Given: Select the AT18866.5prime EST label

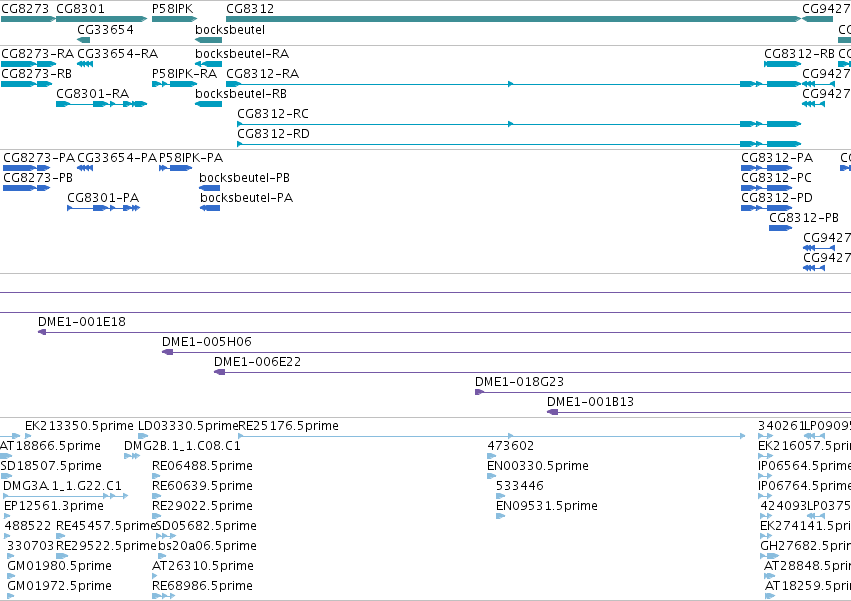Looking at the screenshot, I should click(x=50, y=446).
